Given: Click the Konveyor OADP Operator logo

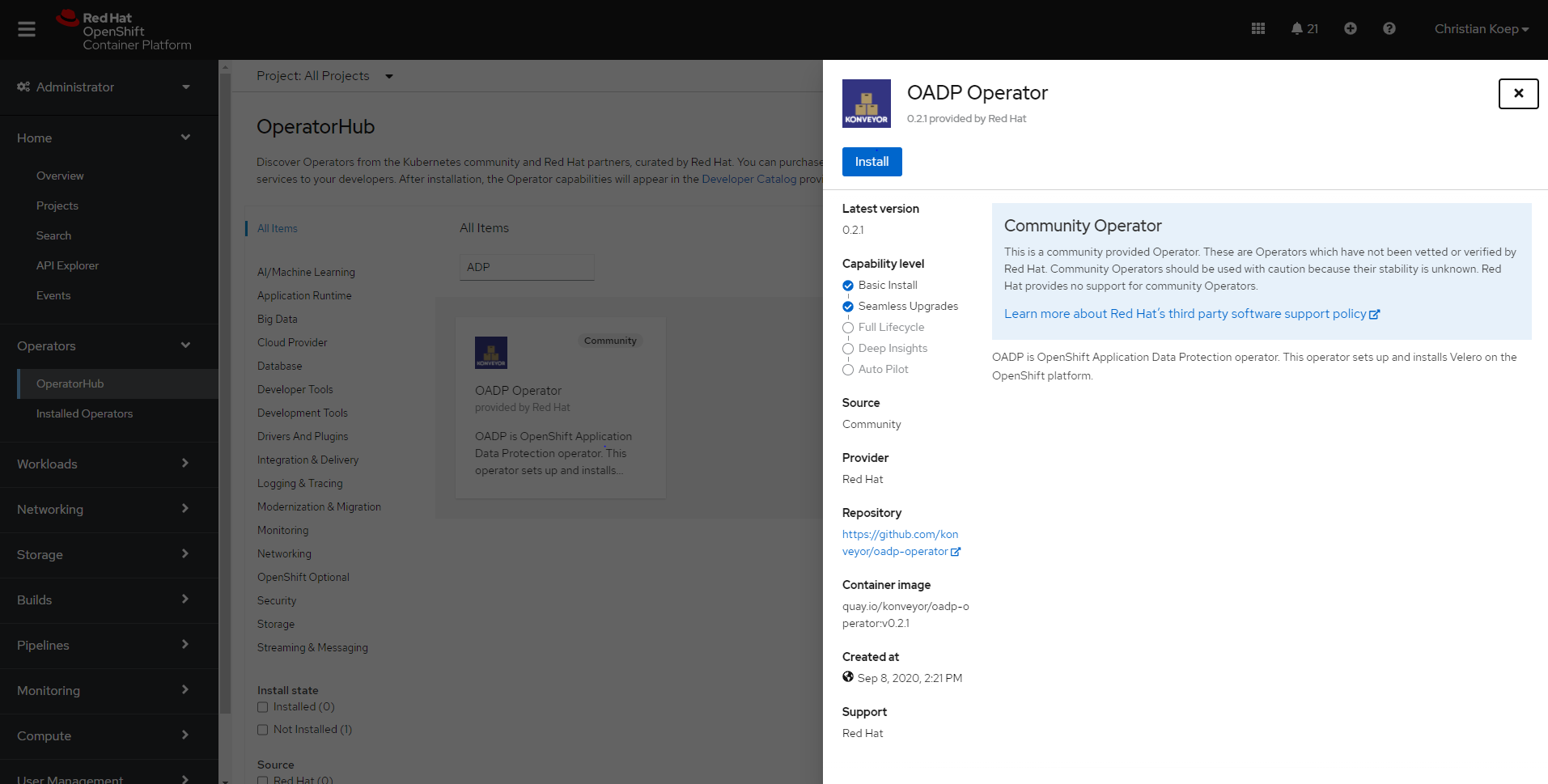Looking at the screenshot, I should [866, 103].
